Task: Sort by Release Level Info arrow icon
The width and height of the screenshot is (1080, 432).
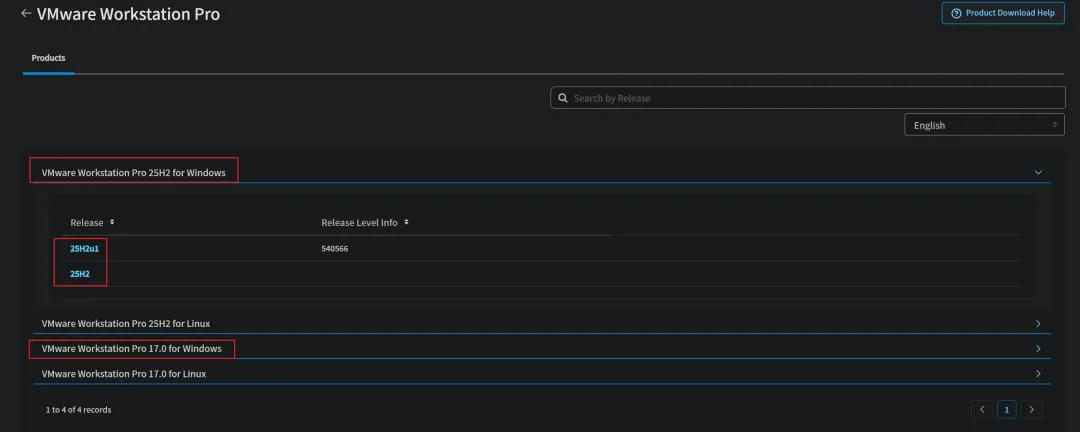Action: point(406,222)
